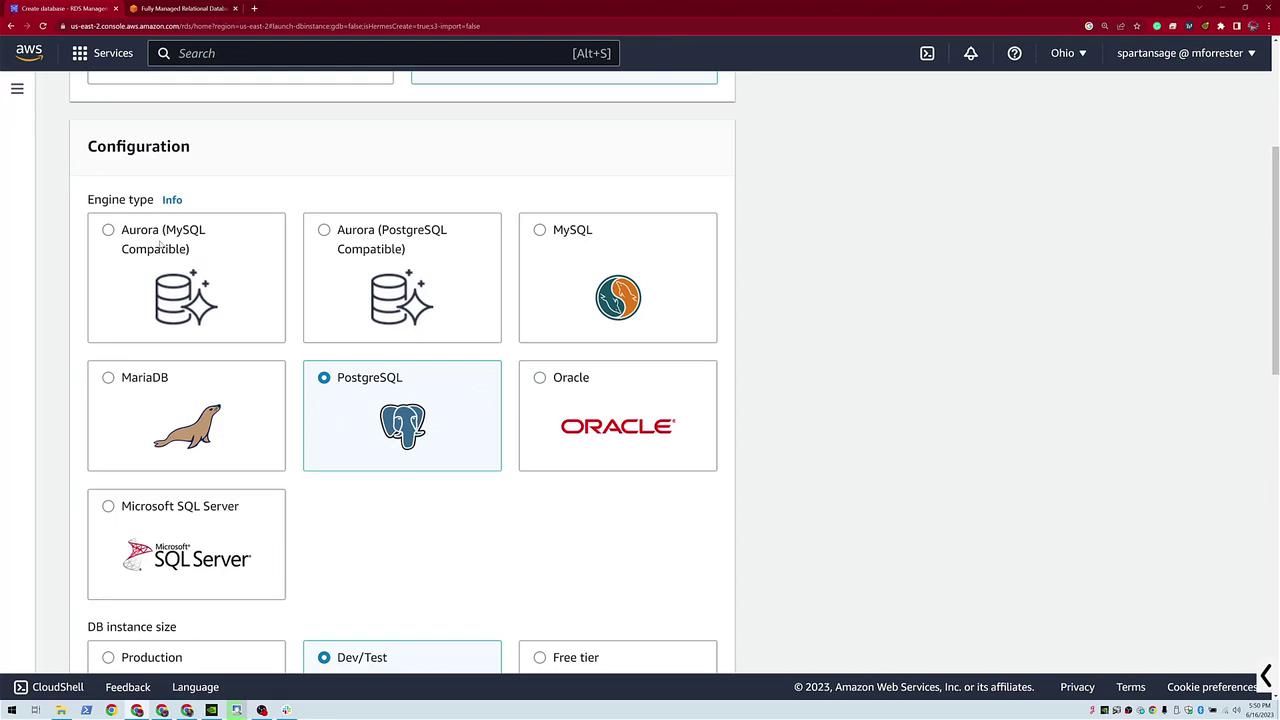
Task: Click the Aurora PostgreSQL database sparkle icon
Action: (x=402, y=297)
